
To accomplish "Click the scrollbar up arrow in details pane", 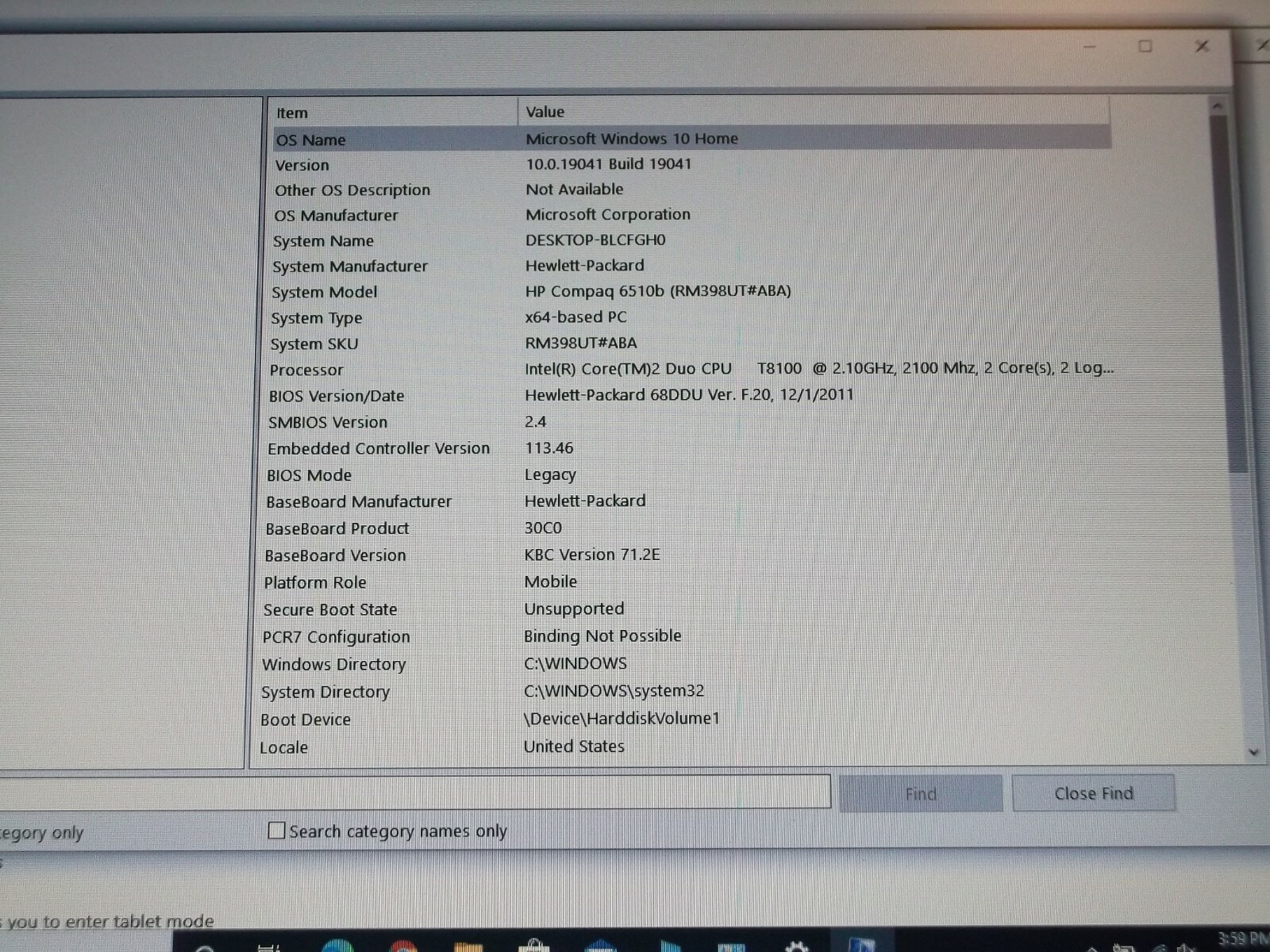I will coord(1217,105).
